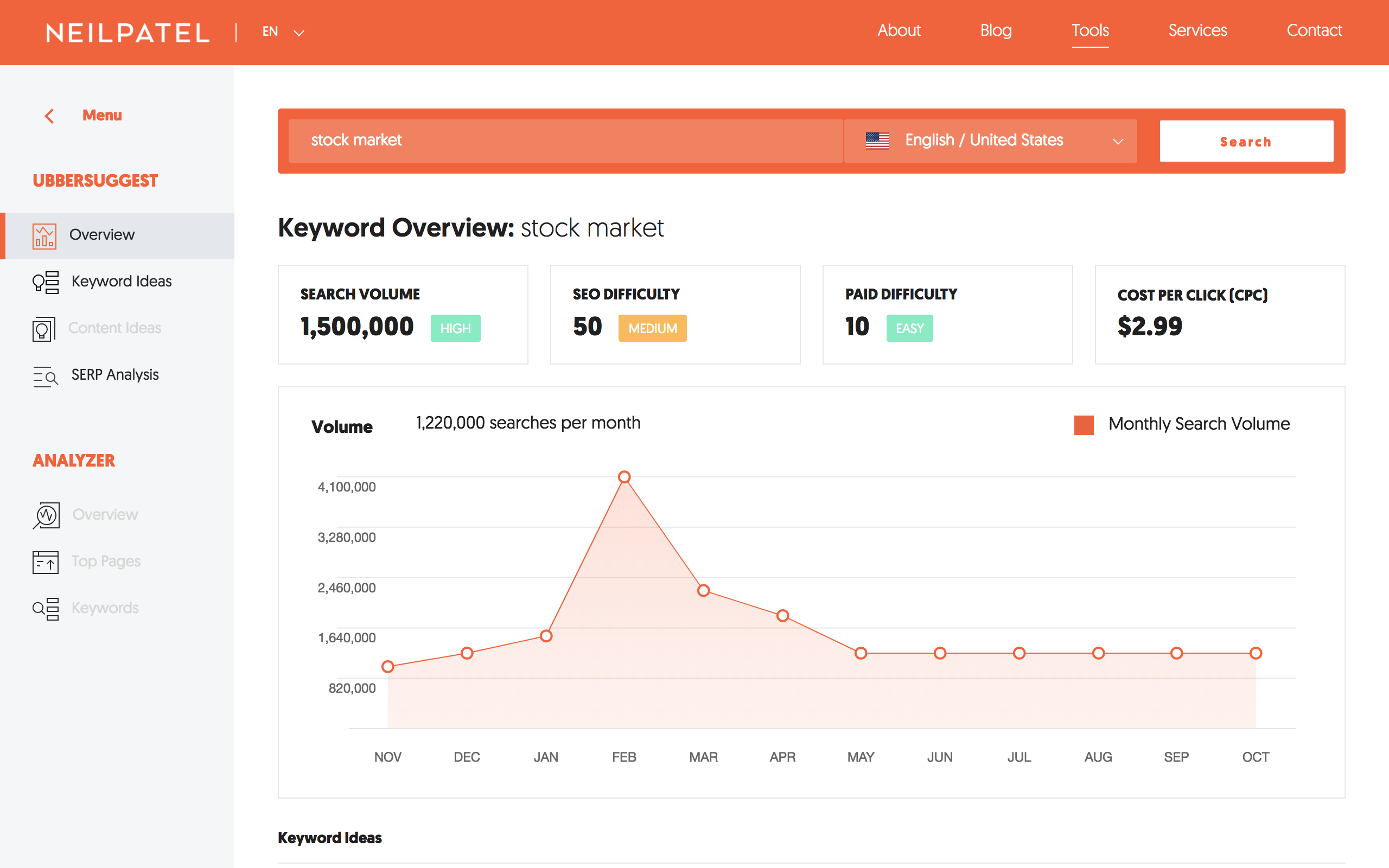Open the Contact page
The image size is (1389, 868).
(1314, 30)
